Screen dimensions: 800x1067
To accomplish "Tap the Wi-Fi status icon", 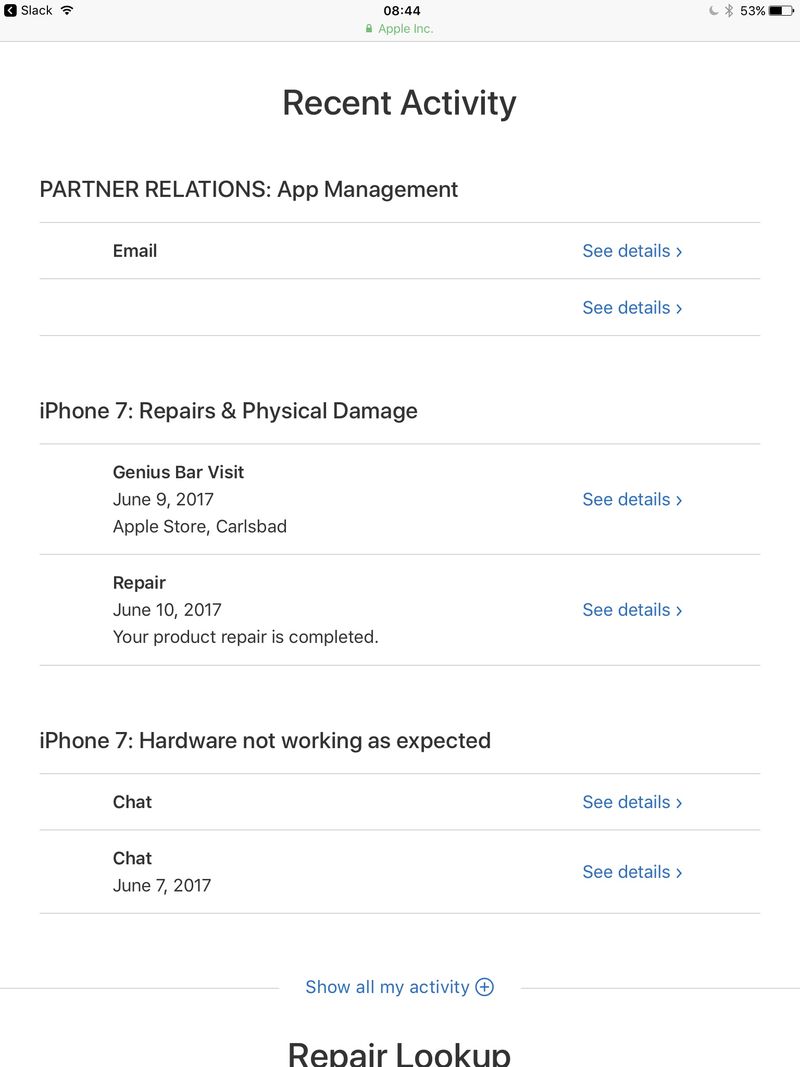I will click(x=67, y=10).
